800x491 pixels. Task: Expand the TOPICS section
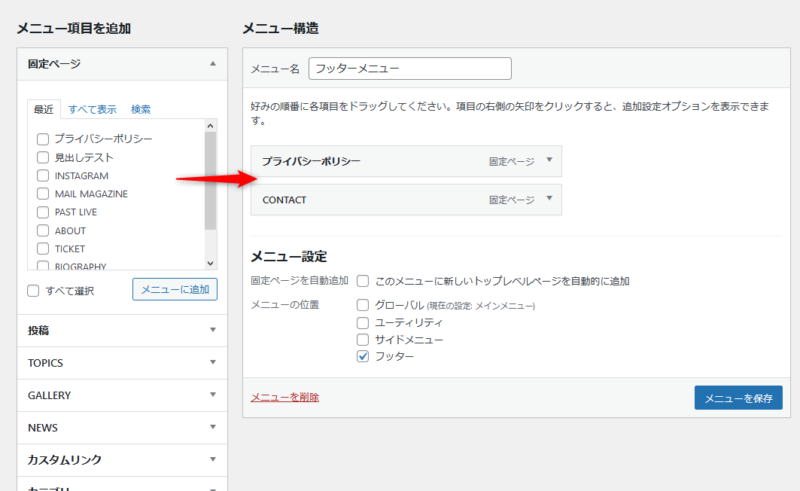click(212, 363)
